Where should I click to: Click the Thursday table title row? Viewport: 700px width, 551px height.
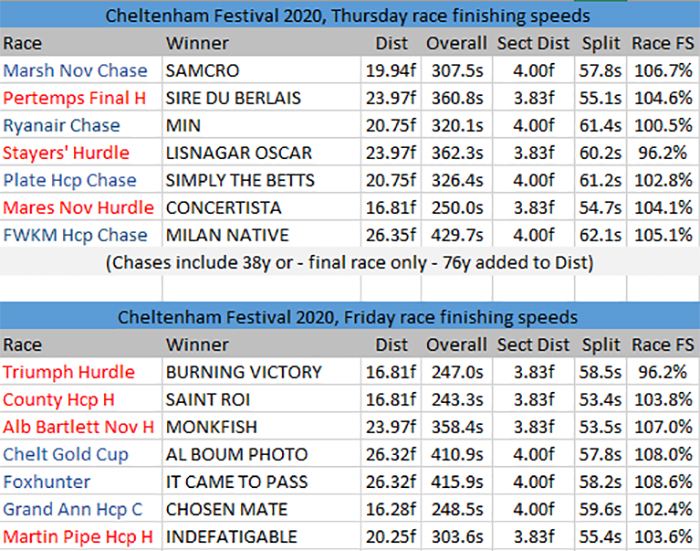tap(349, 14)
